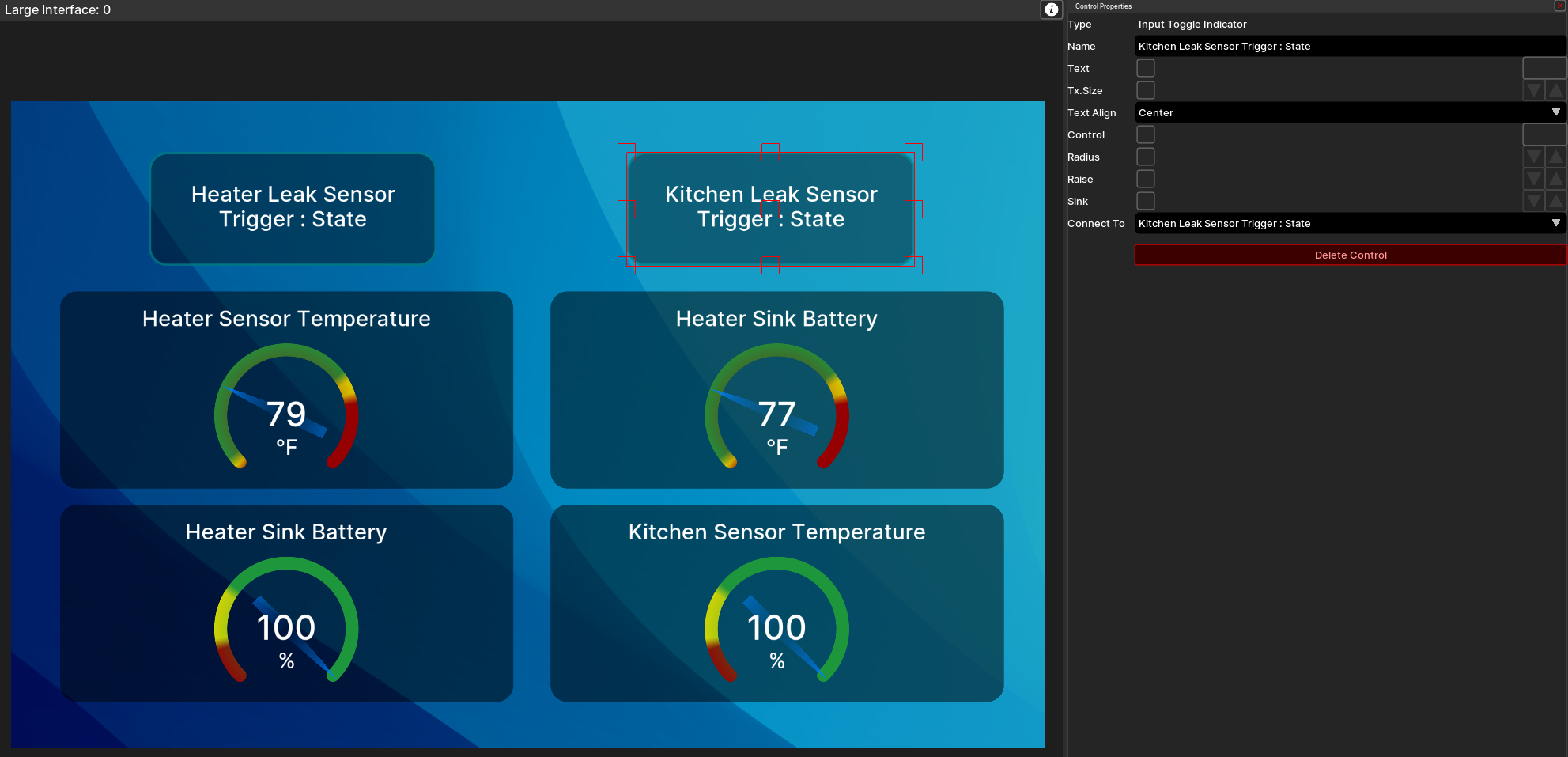Open the Text Align dropdown

pos(1350,112)
